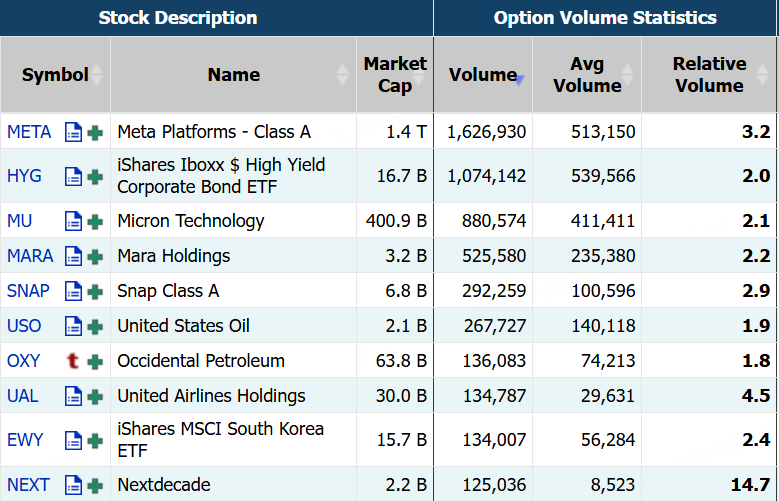
Task: Sort by the Avg Volume column header
Action: click(x=587, y=75)
